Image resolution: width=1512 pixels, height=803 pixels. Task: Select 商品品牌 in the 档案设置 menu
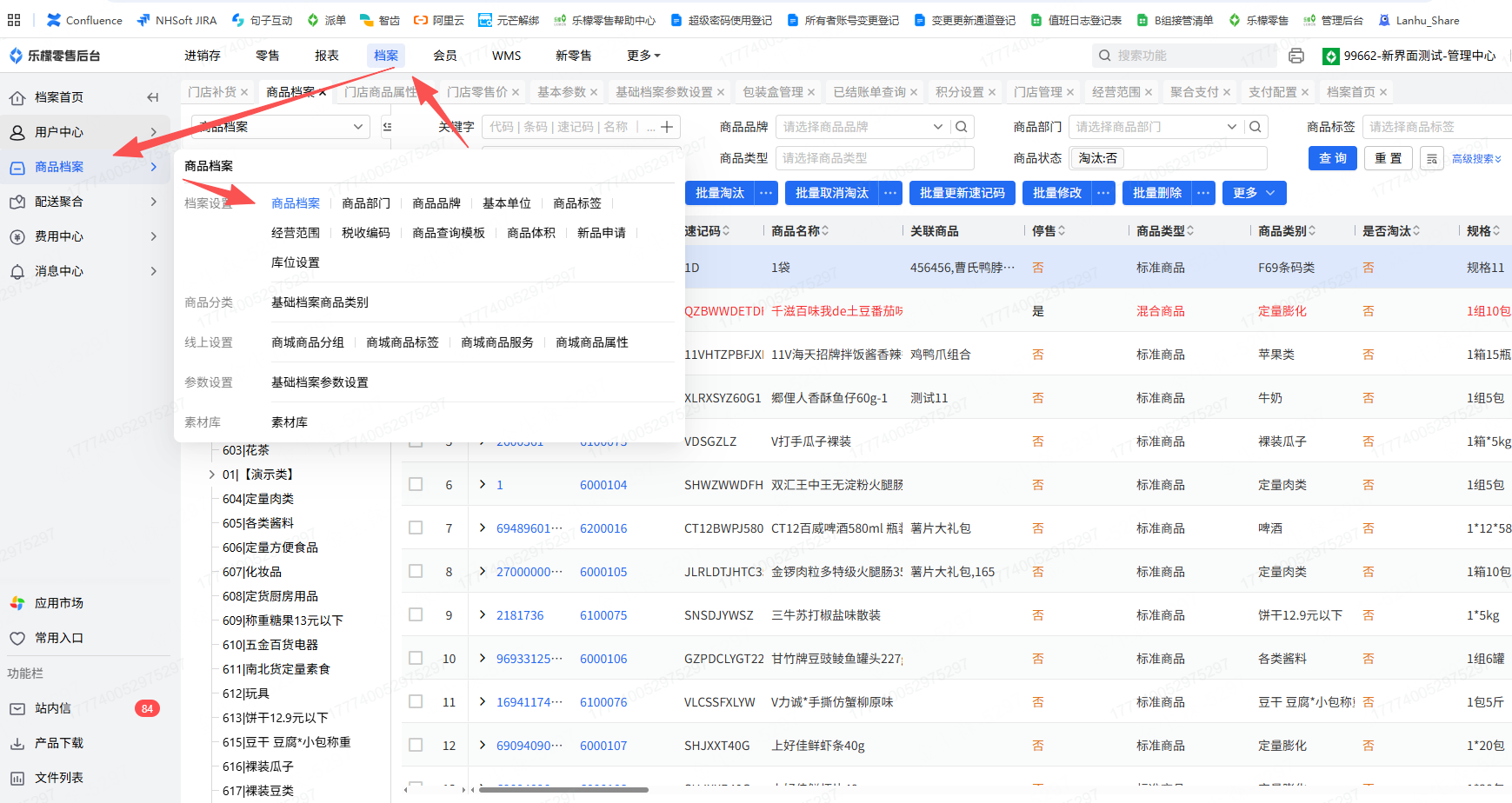436,203
